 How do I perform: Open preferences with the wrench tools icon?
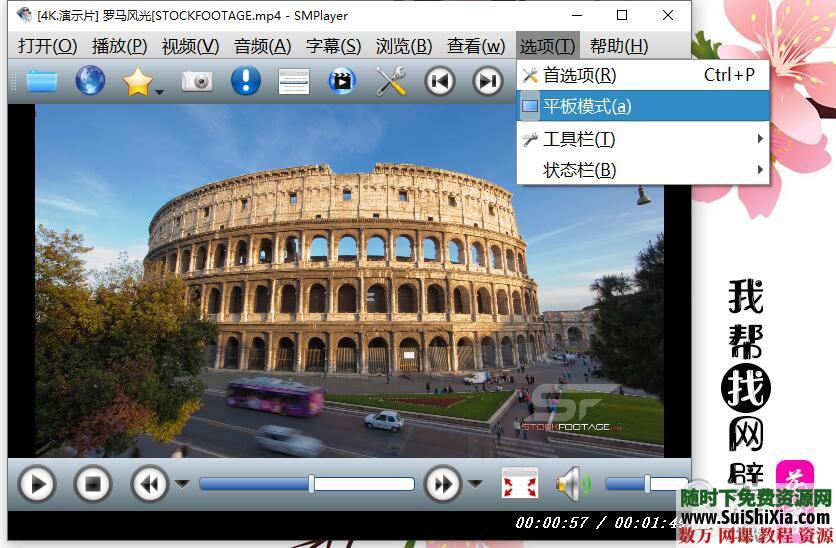(x=391, y=81)
